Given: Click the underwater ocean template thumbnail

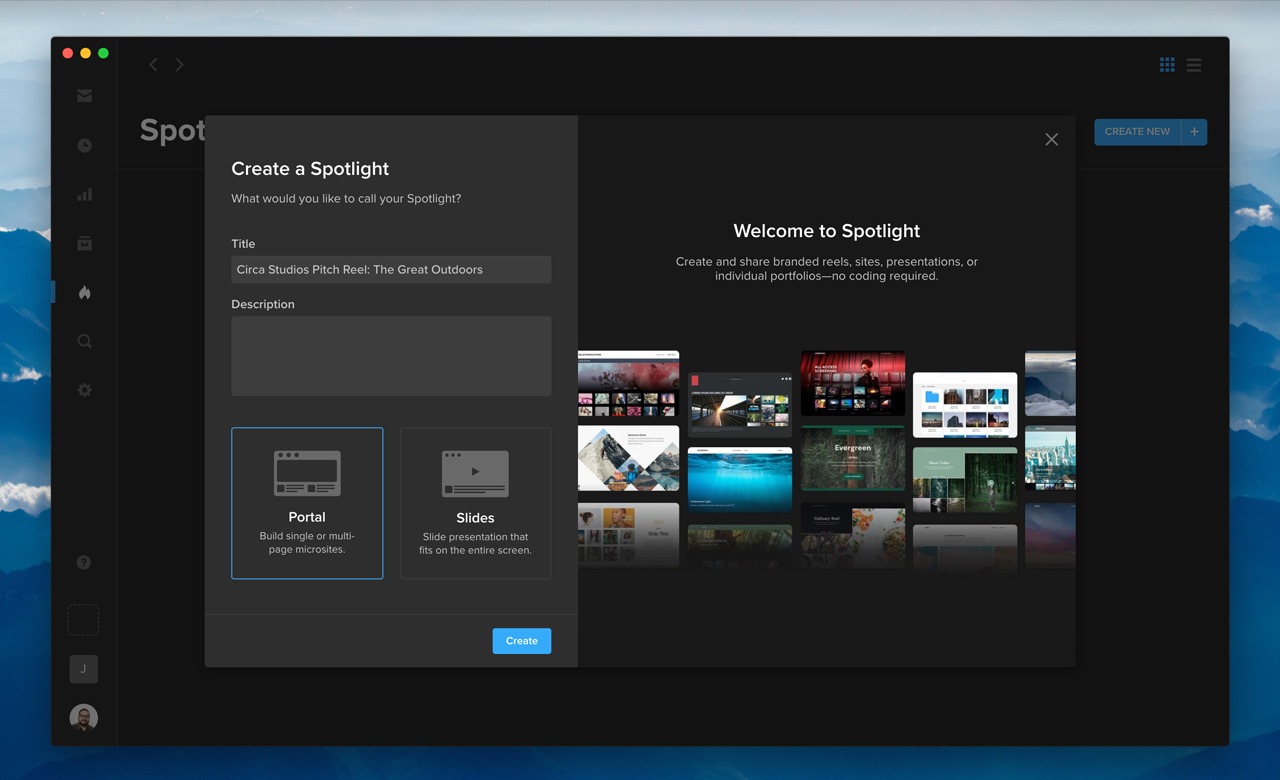Looking at the screenshot, I should pos(739,480).
